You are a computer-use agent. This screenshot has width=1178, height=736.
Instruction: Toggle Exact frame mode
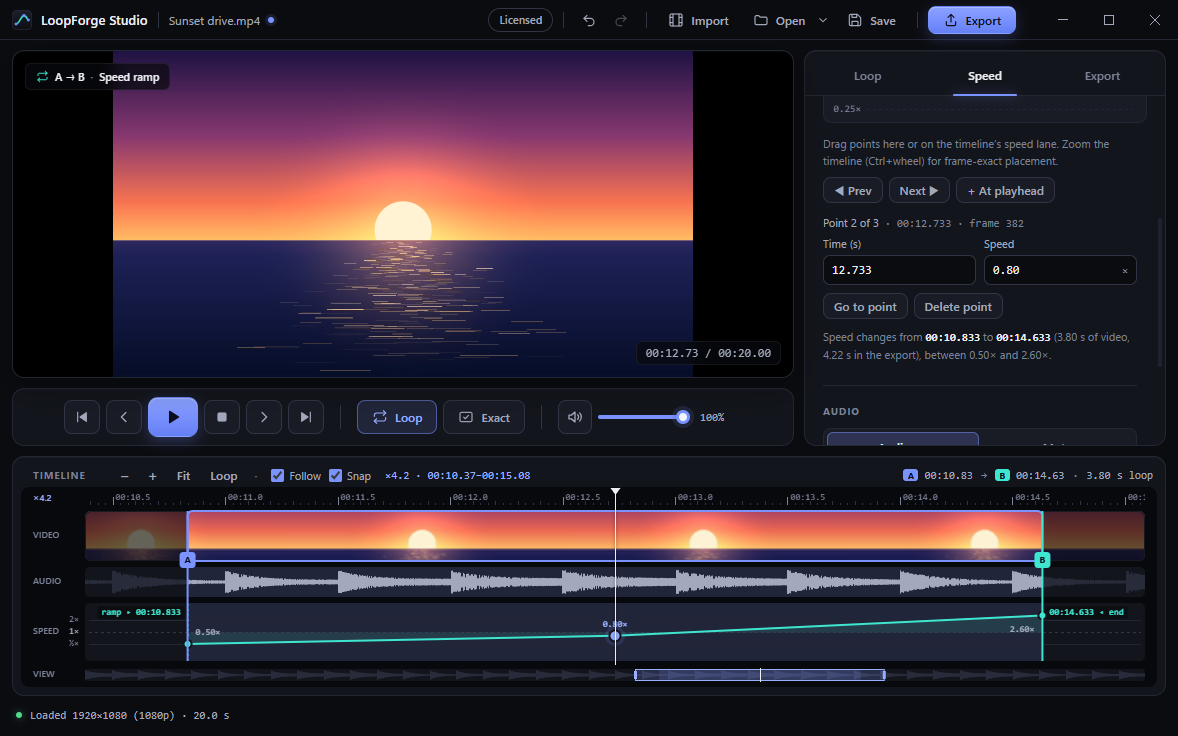pyautogui.click(x=484, y=418)
